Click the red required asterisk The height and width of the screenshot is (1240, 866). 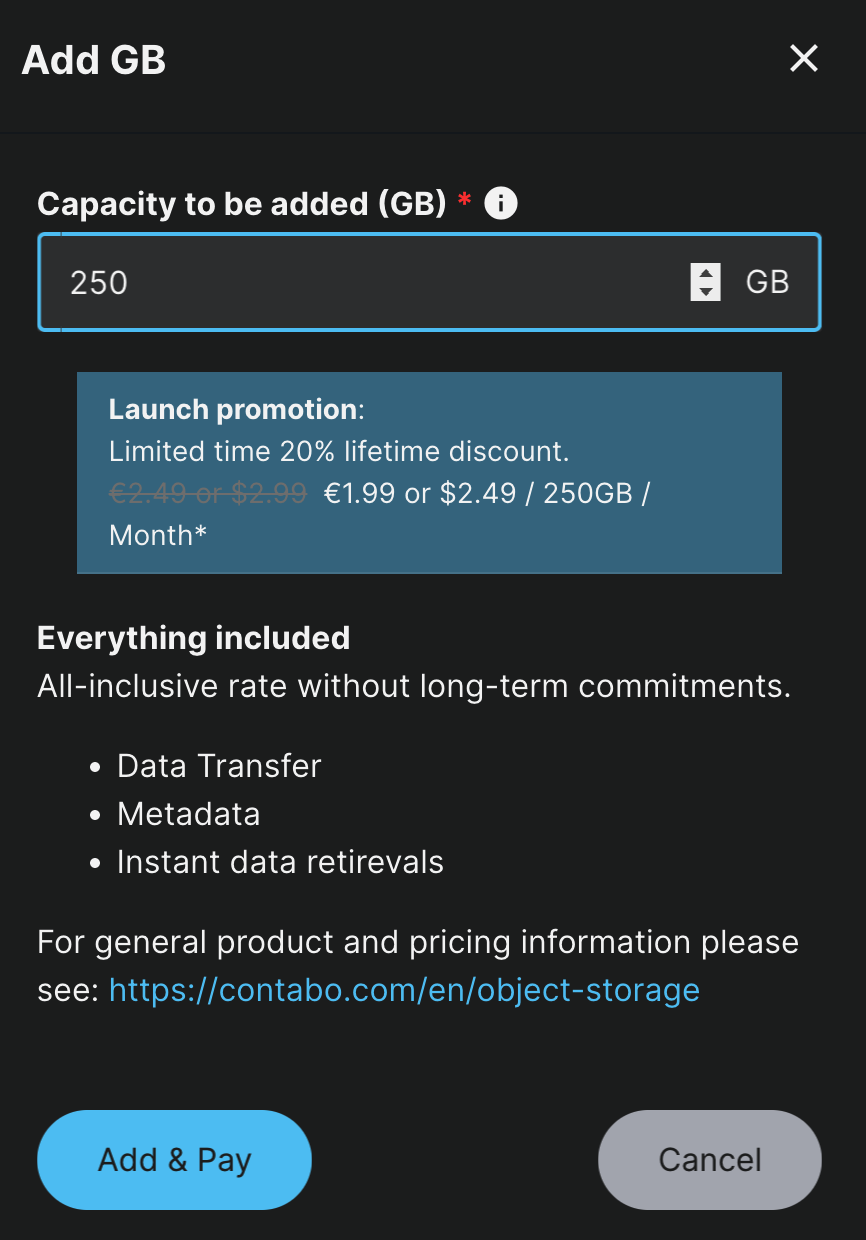(464, 200)
